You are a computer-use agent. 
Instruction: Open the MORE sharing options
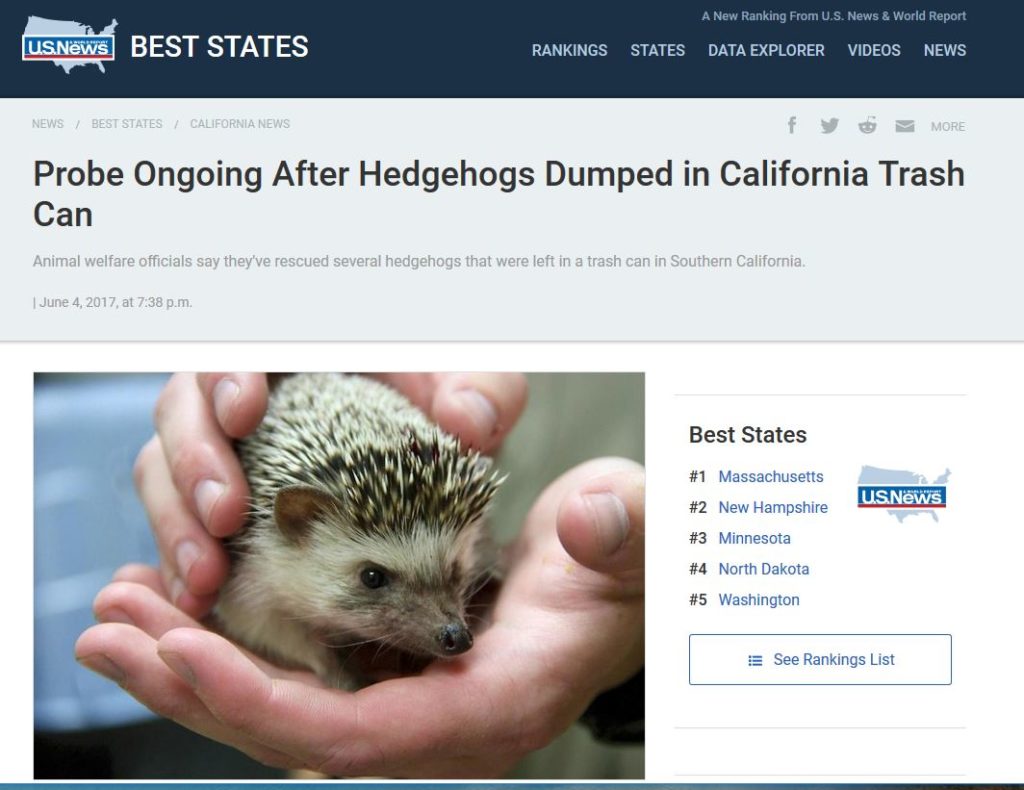[948, 127]
